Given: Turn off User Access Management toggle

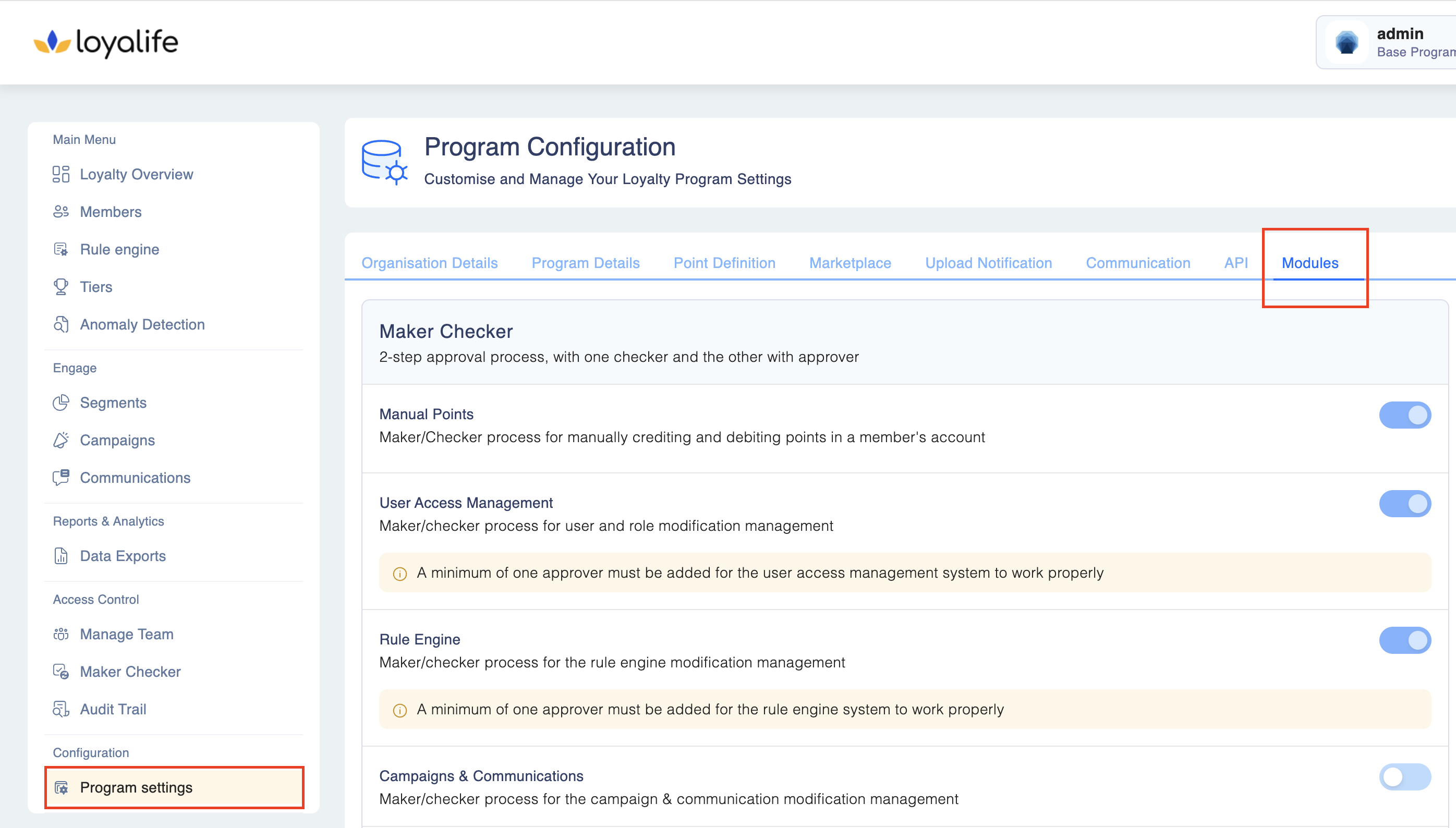Looking at the screenshot, I should pyautogui.click(x=1404, y=504).
